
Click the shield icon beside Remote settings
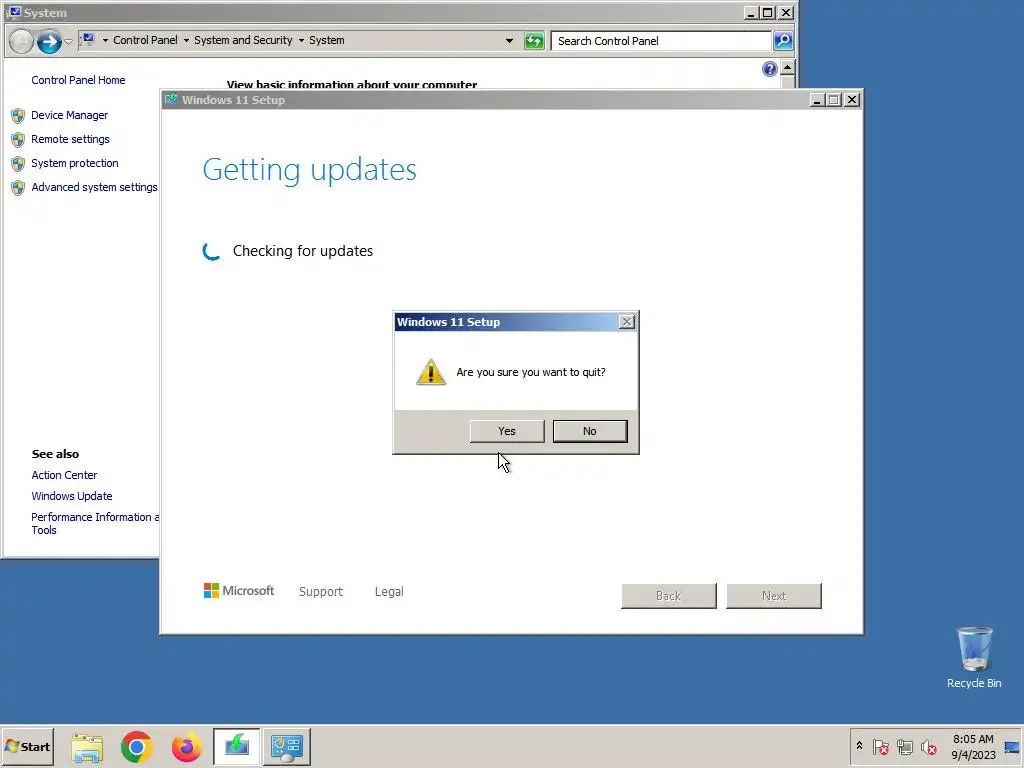click(18, 140)
